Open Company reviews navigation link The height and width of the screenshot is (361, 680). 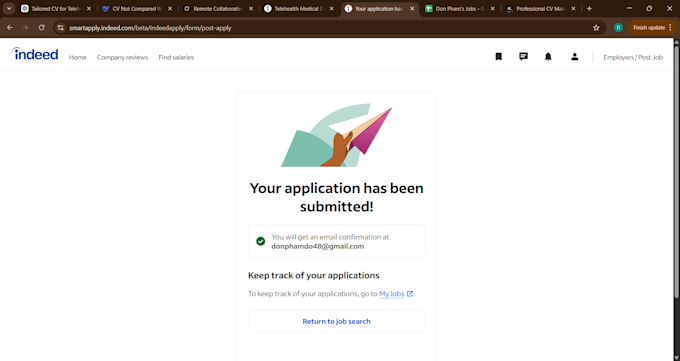click(x=122, y=57)
